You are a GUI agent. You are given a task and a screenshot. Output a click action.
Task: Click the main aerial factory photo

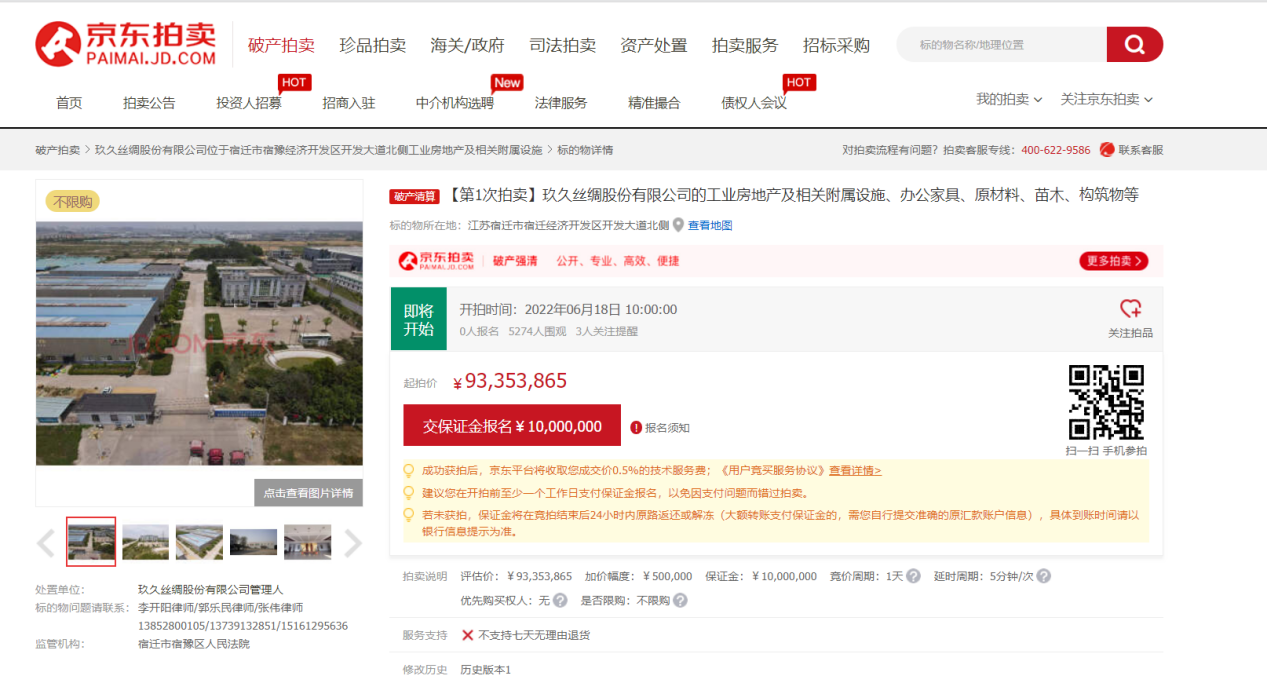coord(199,343)
